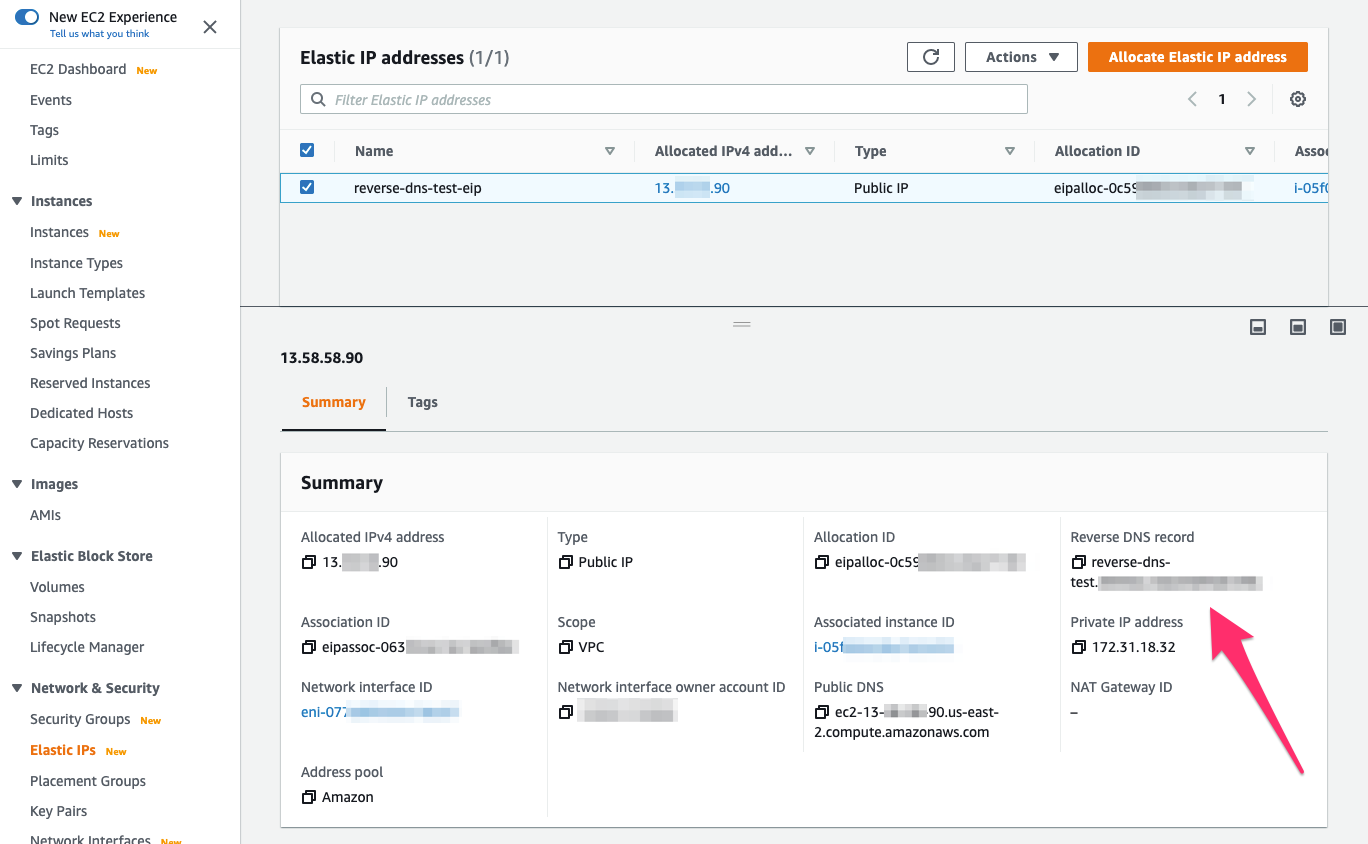Copy the Private IP address 172.31.18.32
This screenshot has width=1368, height=844.
click(x=1078, y=648)
